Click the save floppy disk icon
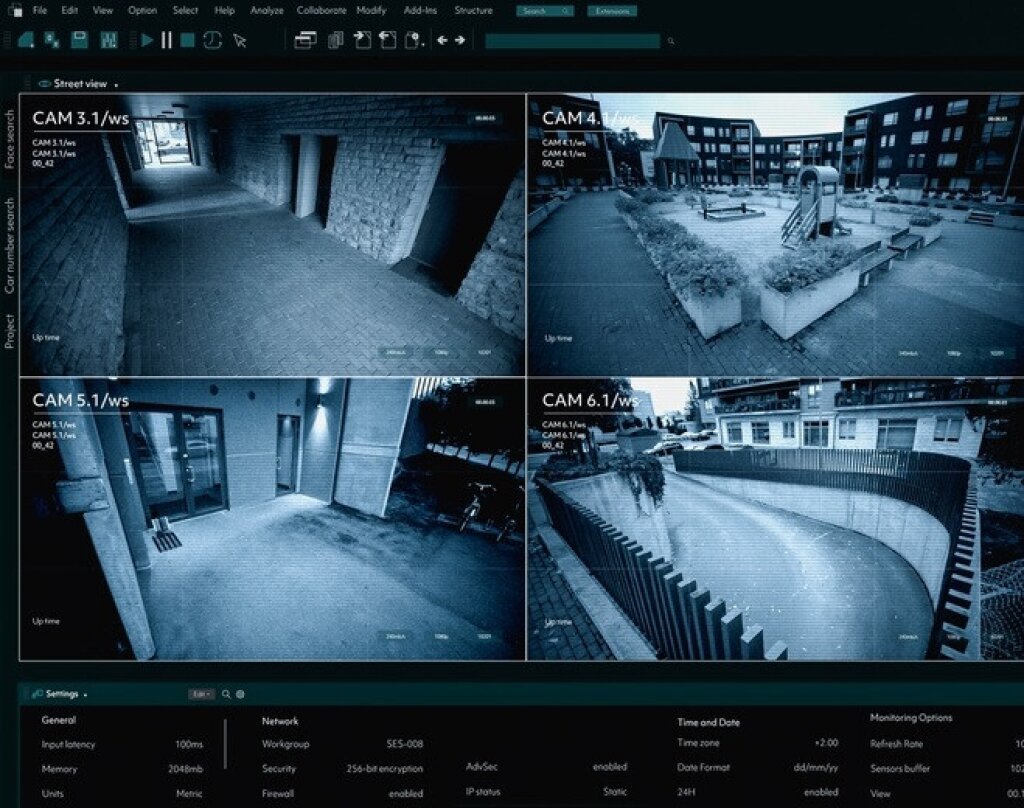This screenshot has width=1024, height=808. pos(79,41)
